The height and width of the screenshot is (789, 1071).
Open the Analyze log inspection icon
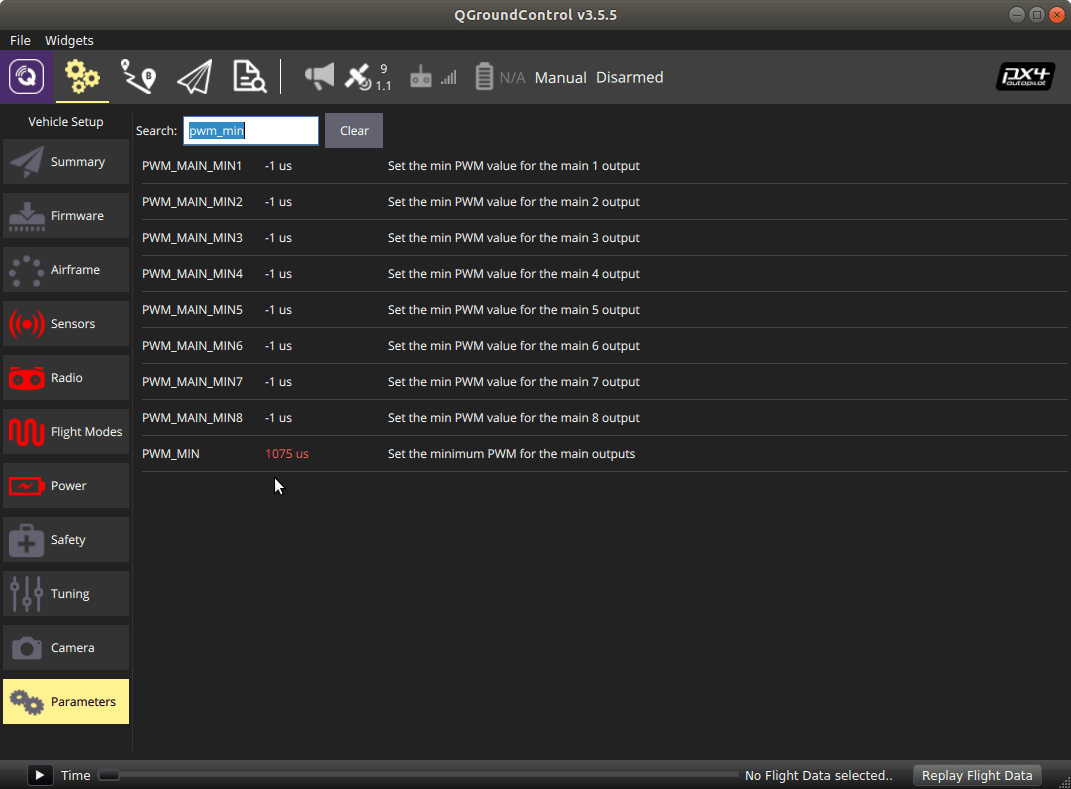pos(249,77)
